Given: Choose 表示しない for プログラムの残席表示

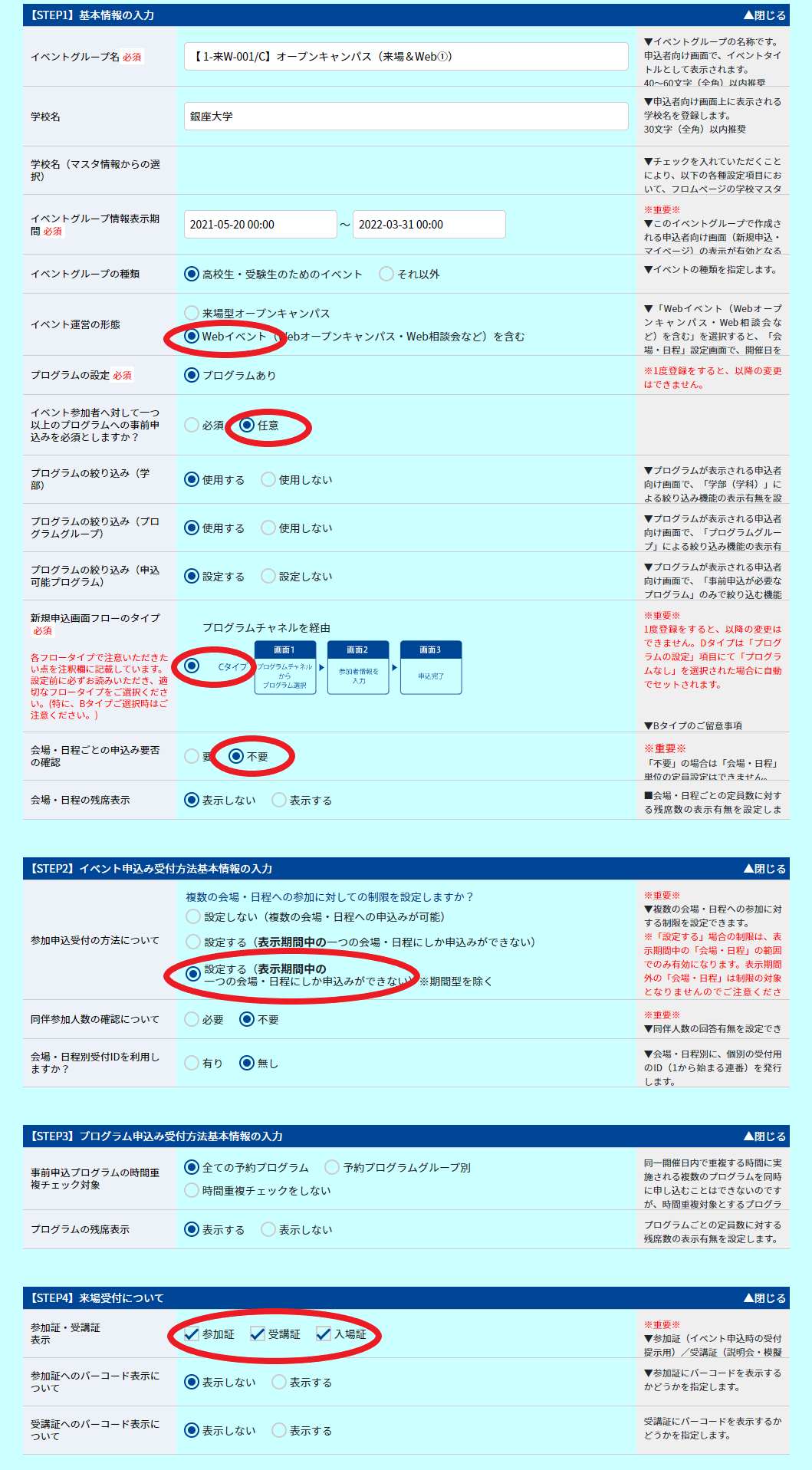Looking at the screenshot, I should [268, 1229].
